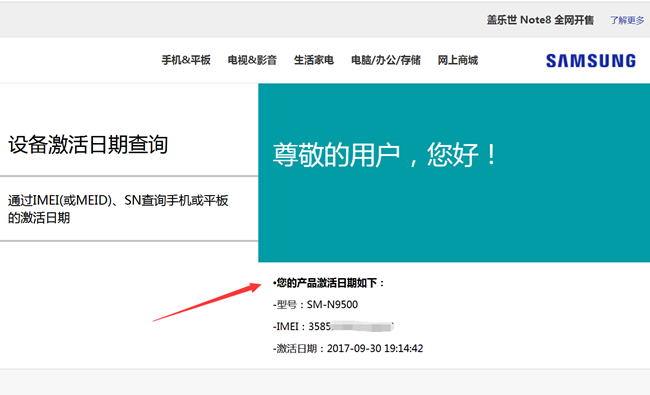Click the SAMSUNG logo
Screen dimensions: 650x395
coord(591,61)
